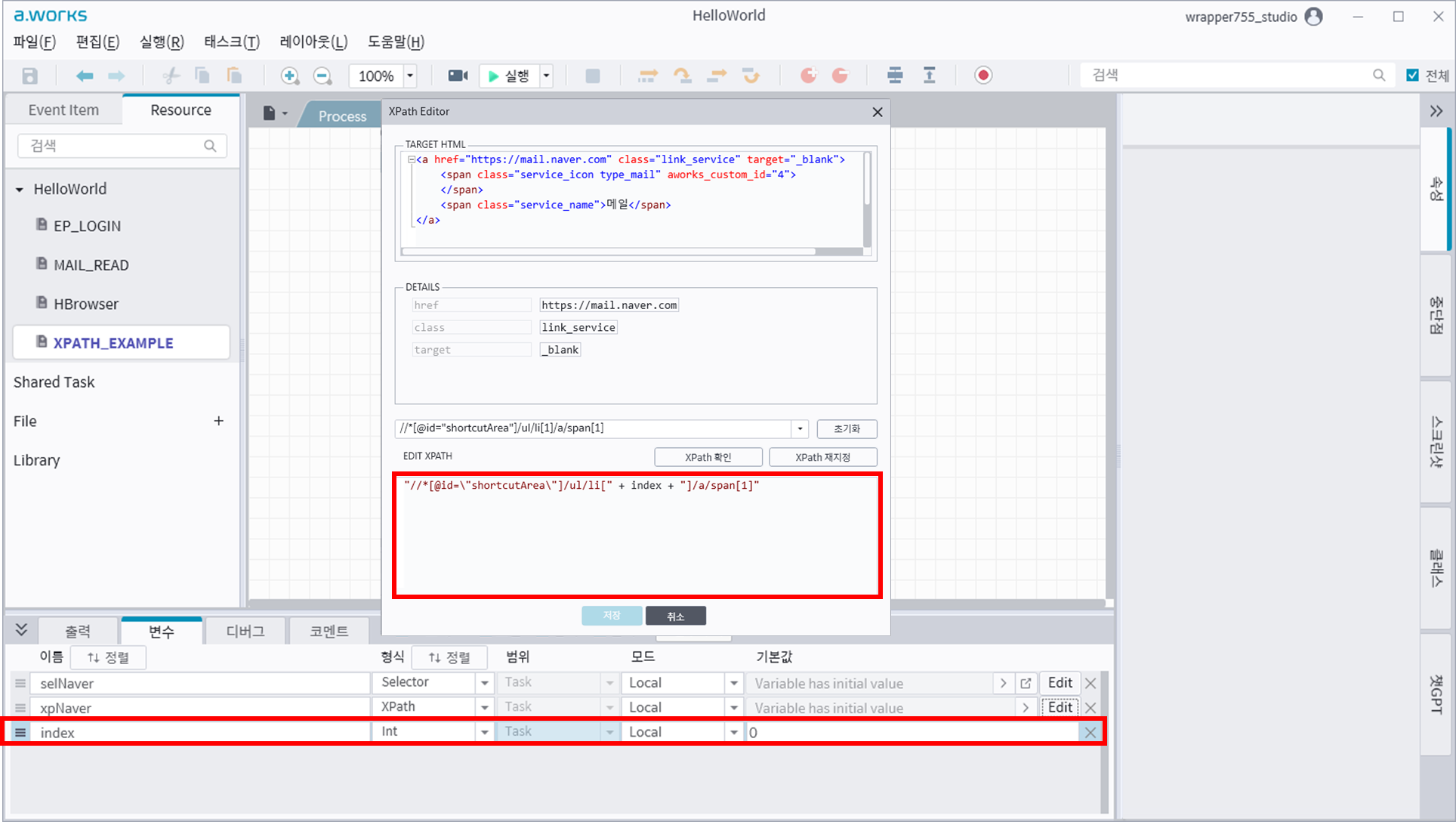Screen dimensions: 1456x822
Task: Open the 챗GPT side tab
Action: coord(1436,694)
